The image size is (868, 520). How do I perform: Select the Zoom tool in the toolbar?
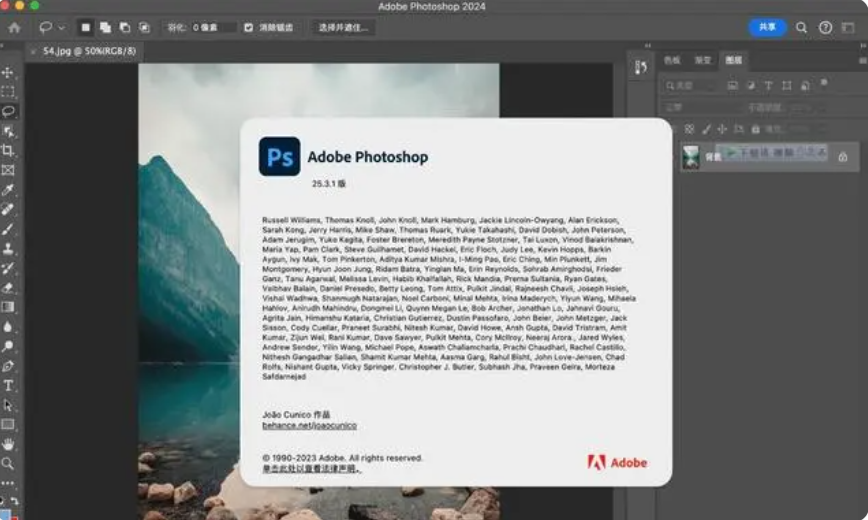[8, 464]
